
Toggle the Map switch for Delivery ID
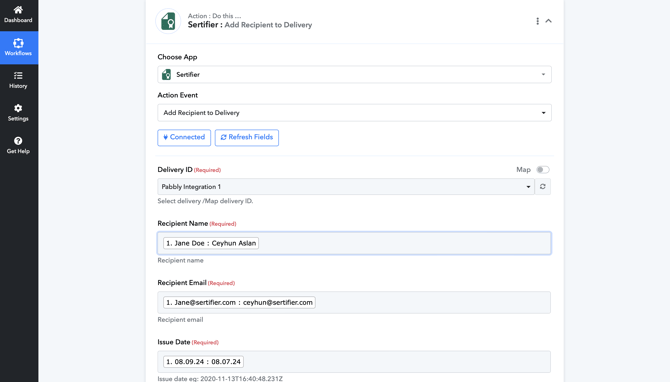[543, 170]
